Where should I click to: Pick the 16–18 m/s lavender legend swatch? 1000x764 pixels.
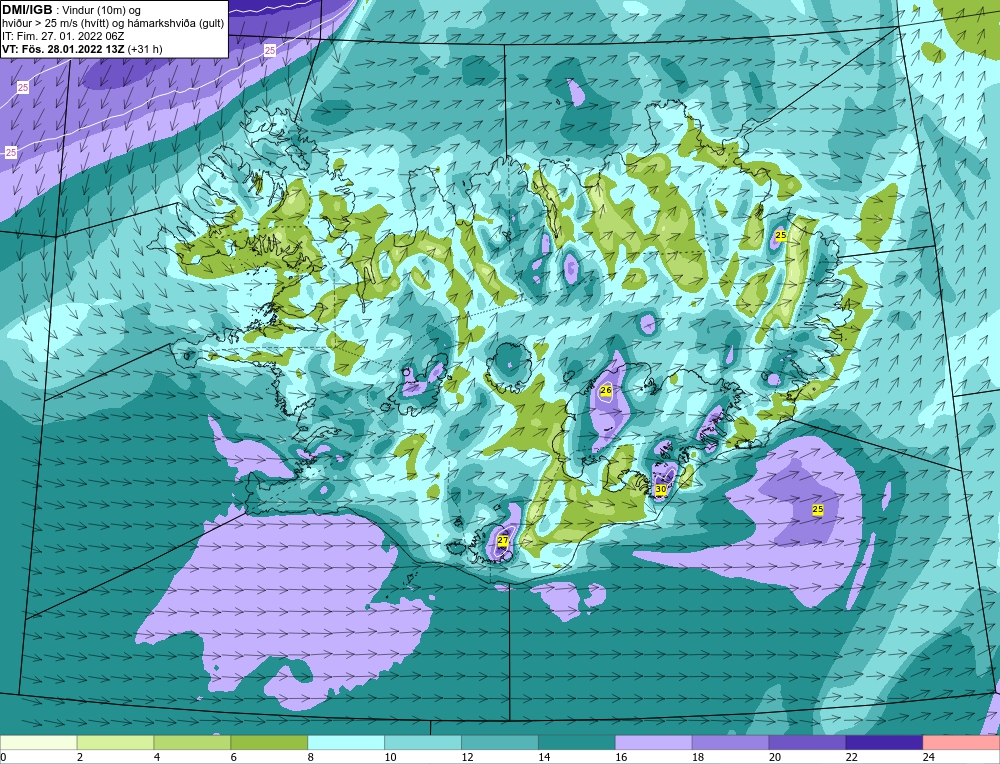[654, 743]
